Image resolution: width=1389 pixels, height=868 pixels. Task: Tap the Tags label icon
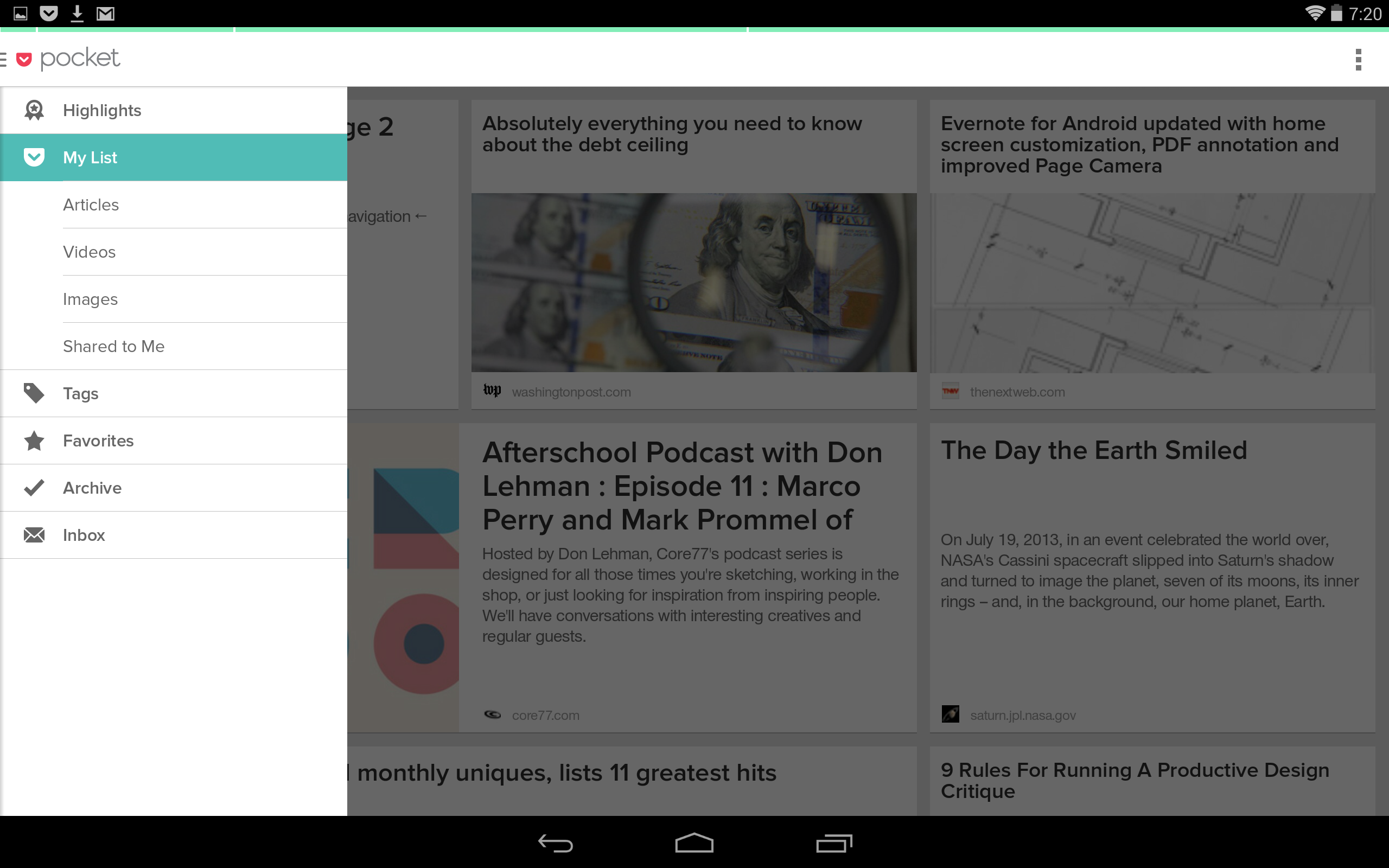pos(34,393)
